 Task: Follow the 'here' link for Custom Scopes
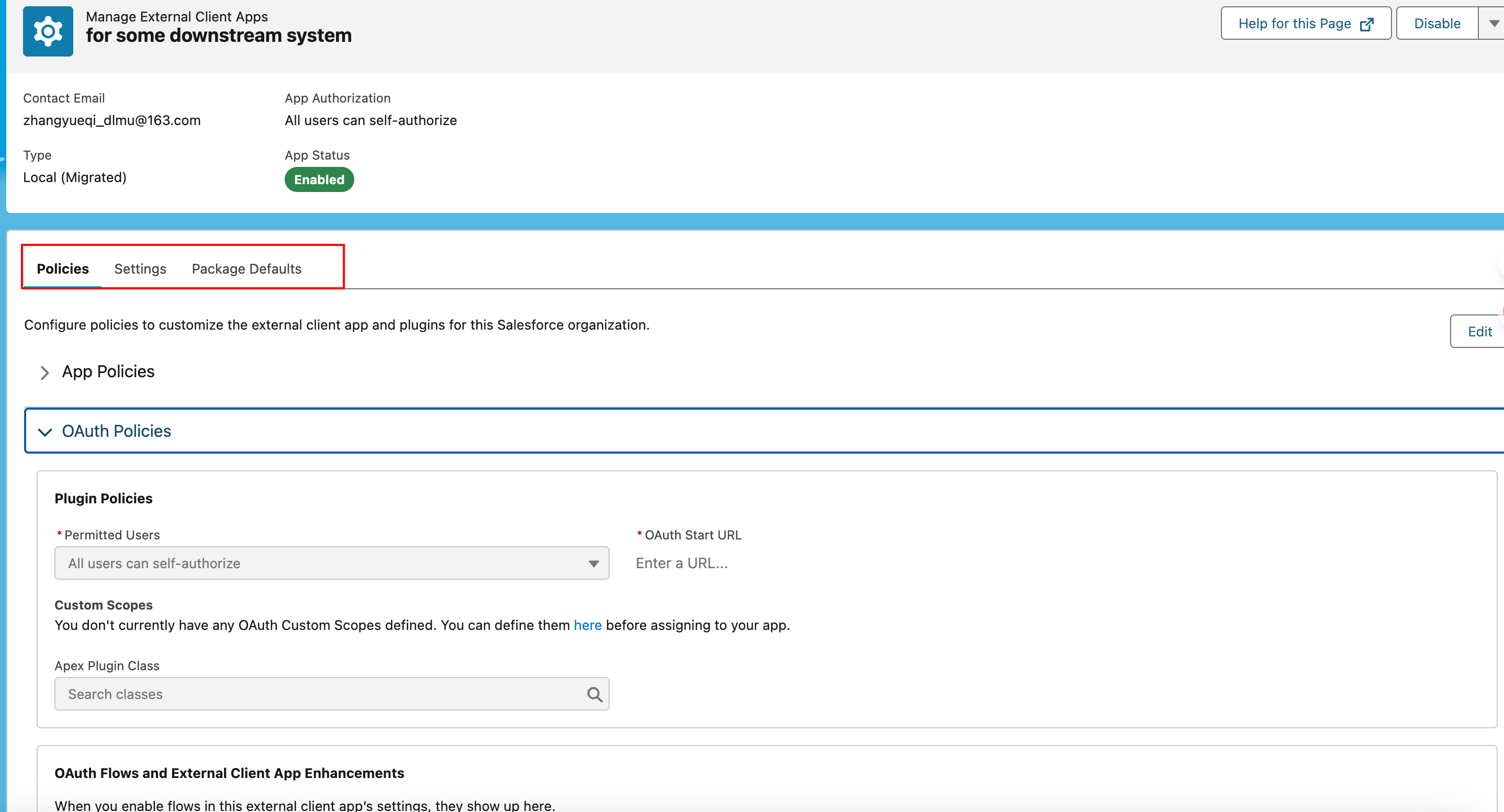coord(587,625)
